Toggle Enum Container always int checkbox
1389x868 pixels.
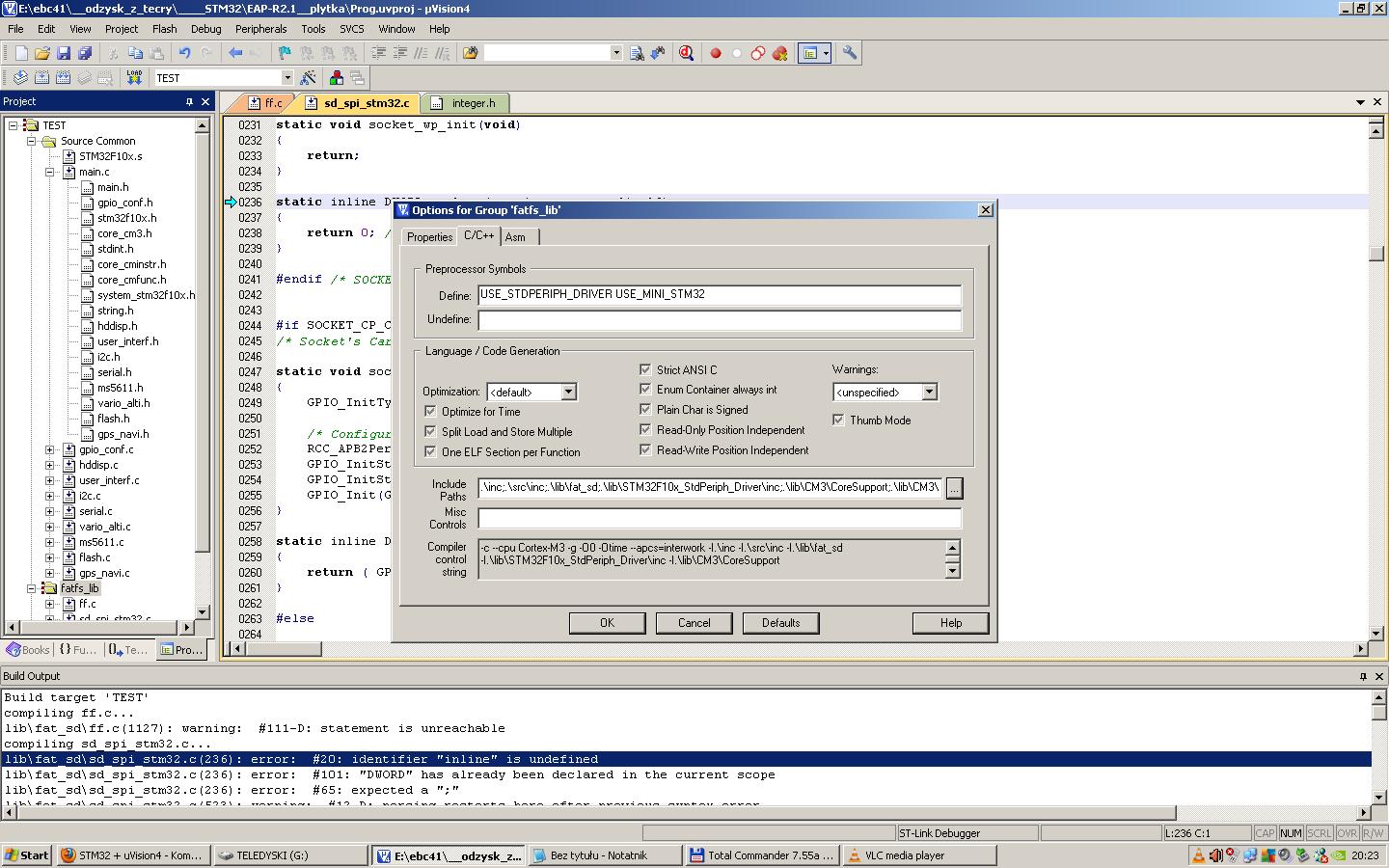coord(645,389)
